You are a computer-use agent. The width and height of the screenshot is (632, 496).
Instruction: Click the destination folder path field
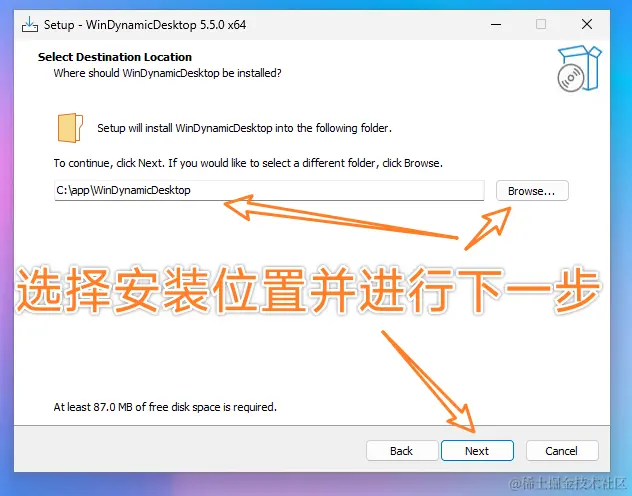(x=269, y=190)
